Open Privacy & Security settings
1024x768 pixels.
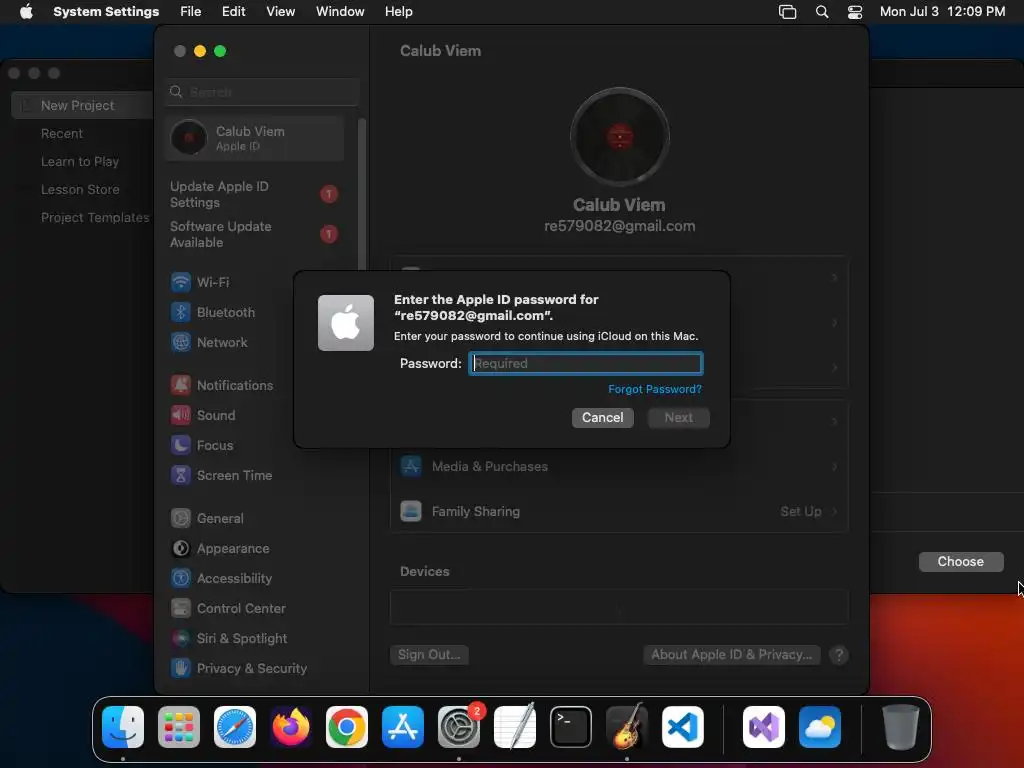coord(238,669)
